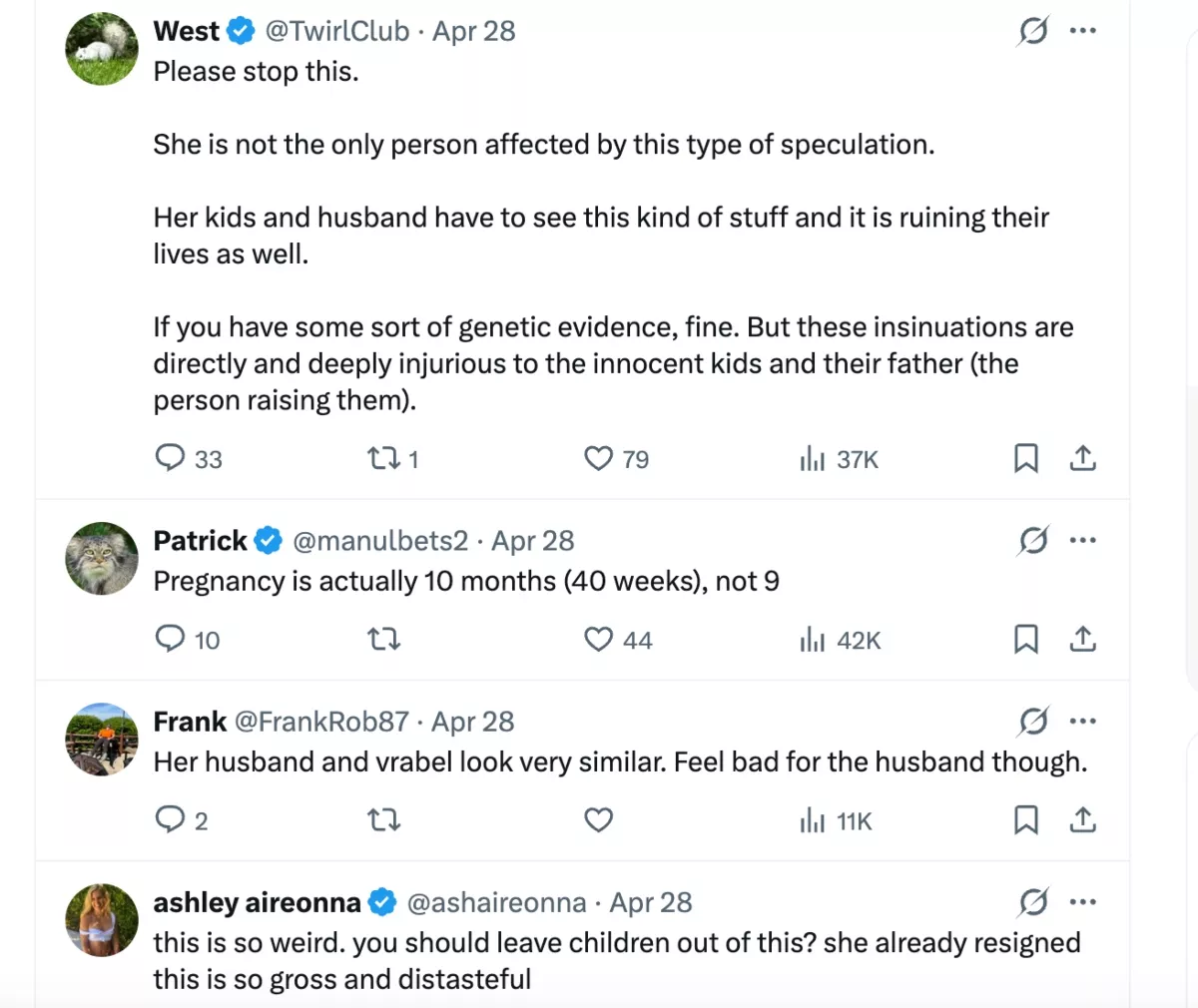
Task: Open more options on West's tweet
Action: (x=1083, y=31)
